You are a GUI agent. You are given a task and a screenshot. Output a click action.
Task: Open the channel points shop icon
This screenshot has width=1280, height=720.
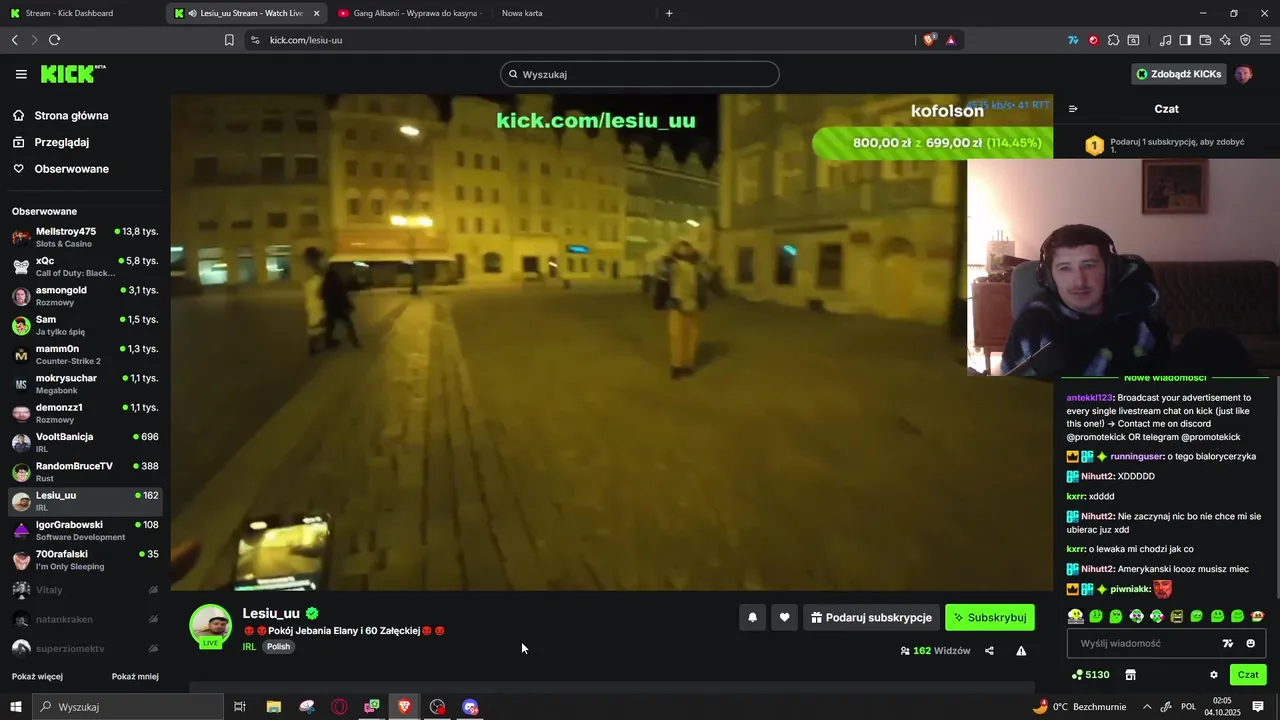[x=1130, y=675]
